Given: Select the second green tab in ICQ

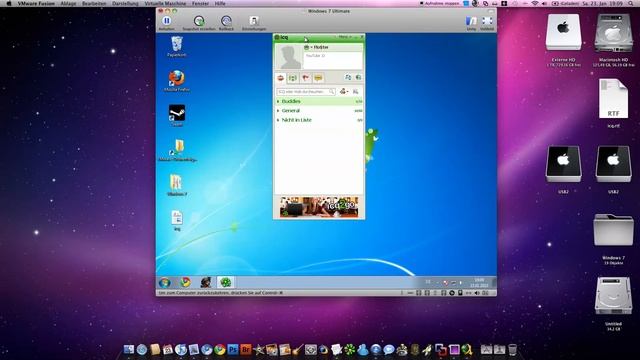Looking at the screenshot, I should click(x=293, y=78).
